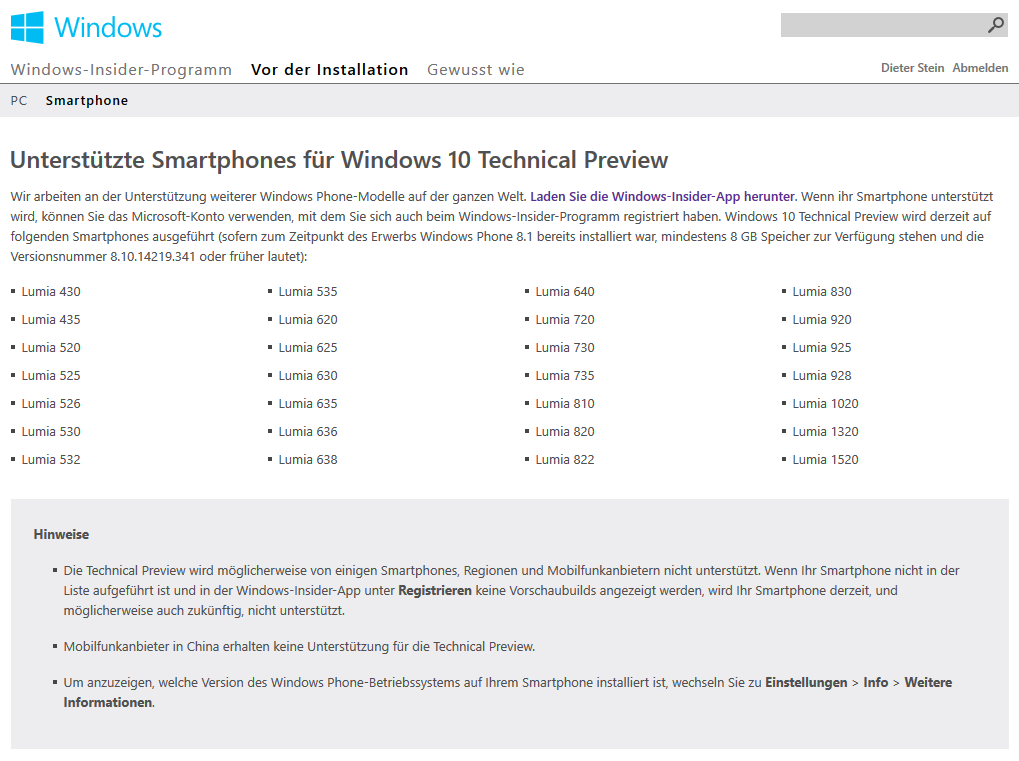
Task: Select the Lumia 820 list entry
Action: coord(565,432)
